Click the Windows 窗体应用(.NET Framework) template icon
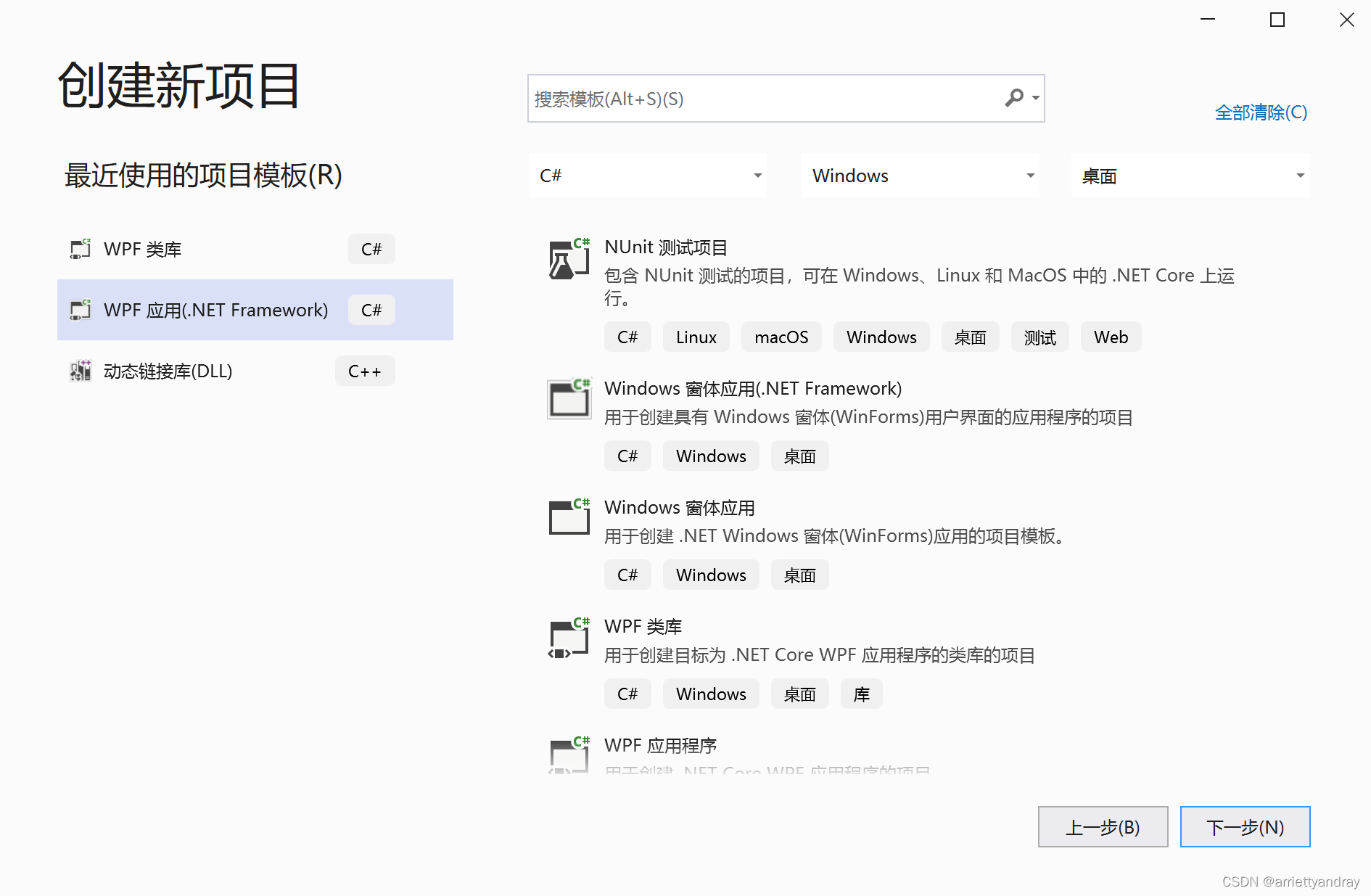Image resolution: width=1371 pixels, height=896 pixels. point(569,398)
